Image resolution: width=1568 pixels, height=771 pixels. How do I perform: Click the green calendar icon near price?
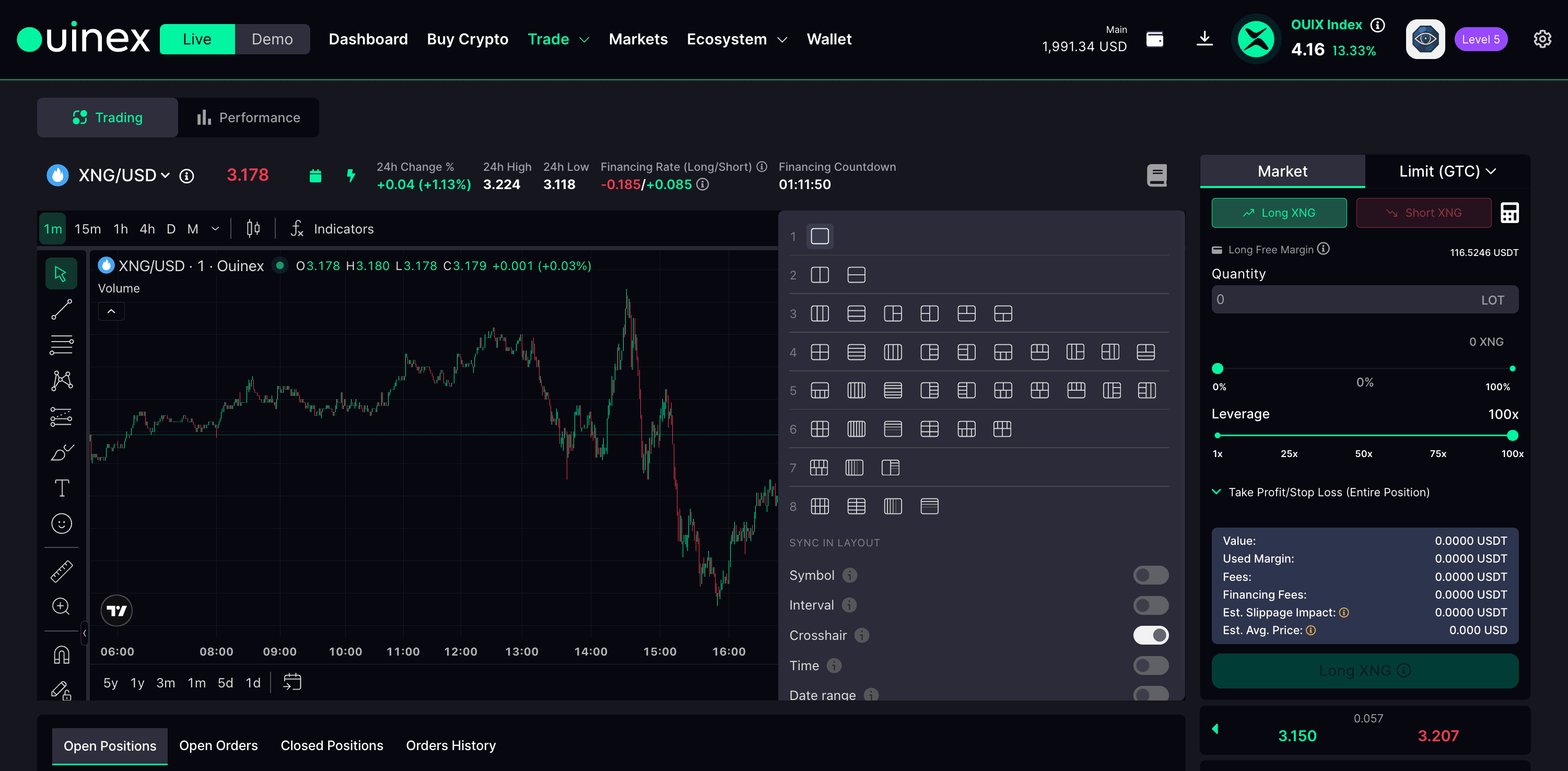coord(315,176)
